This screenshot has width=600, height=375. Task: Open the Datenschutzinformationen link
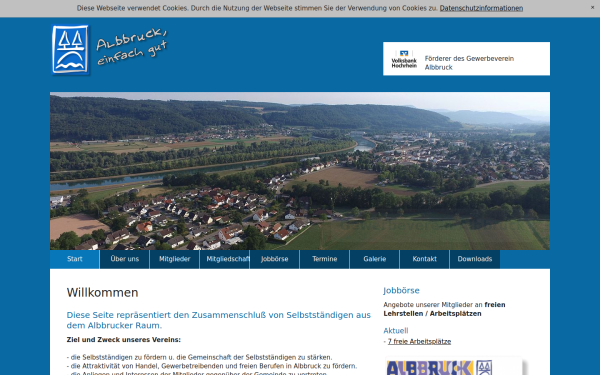(x=481, y=8)
